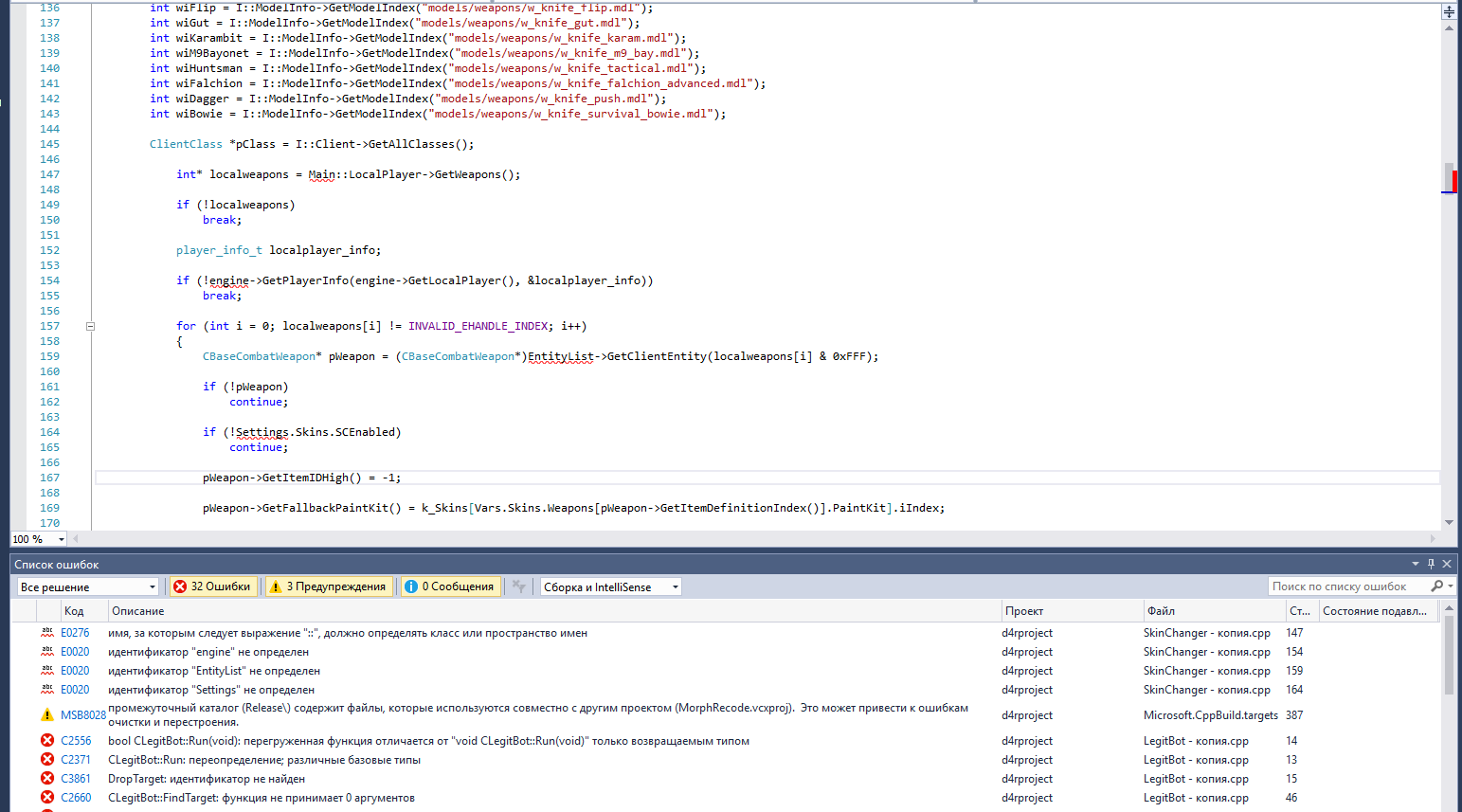Open the Сборка и IntelliSense dropdown
Image resolution: width=1462 pixels, height=812 pixels.
(x=610, y=586)
